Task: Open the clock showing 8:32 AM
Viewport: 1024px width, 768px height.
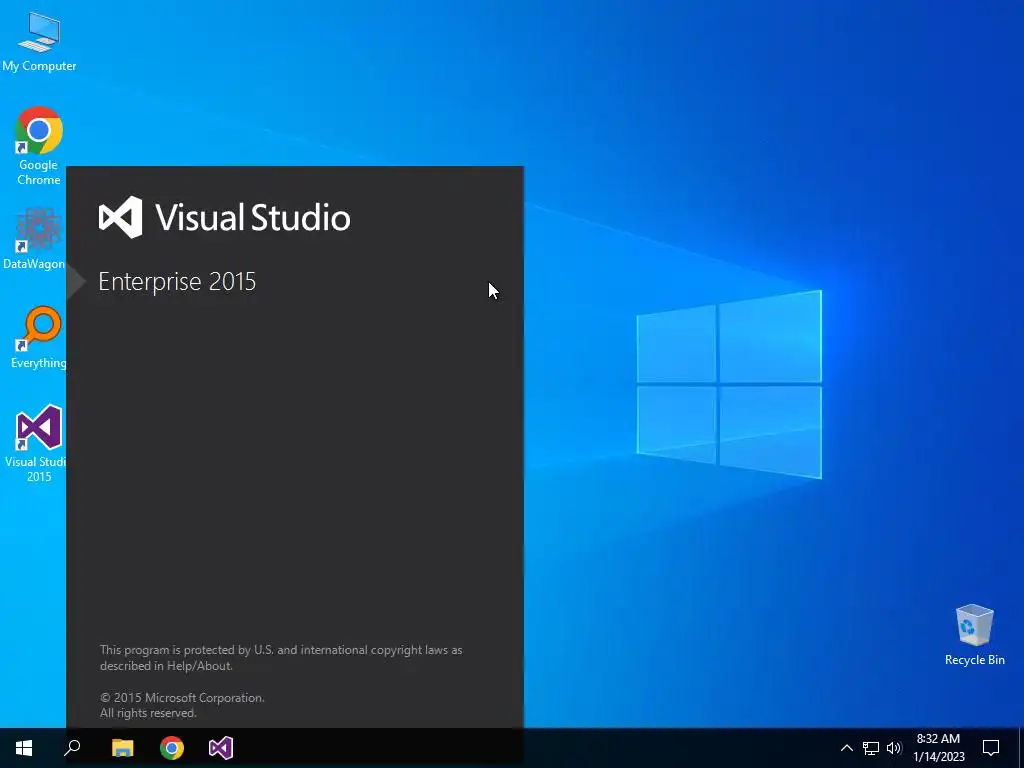Action: click(938, 748)
